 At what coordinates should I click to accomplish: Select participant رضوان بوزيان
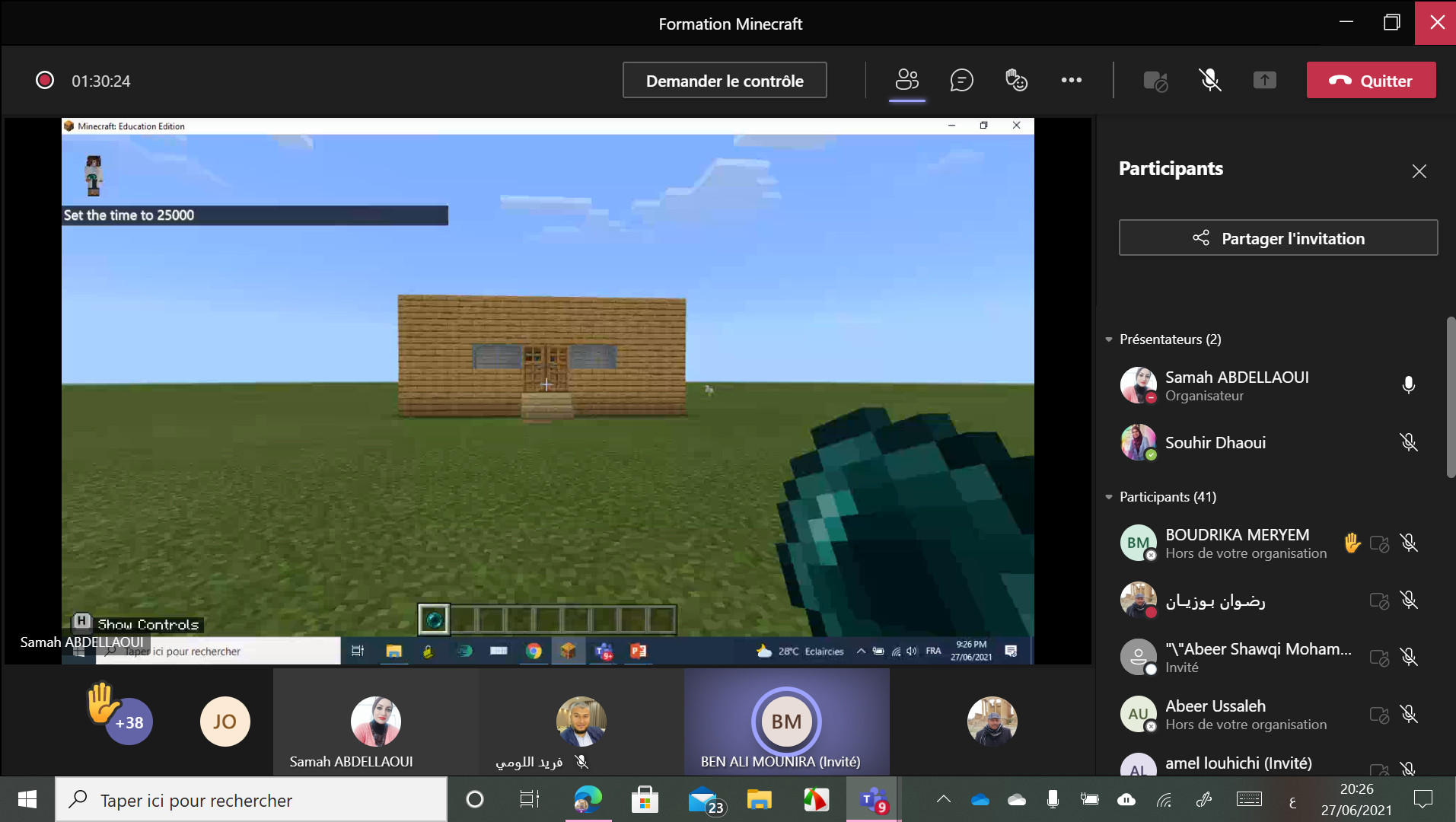(1273, 601)
